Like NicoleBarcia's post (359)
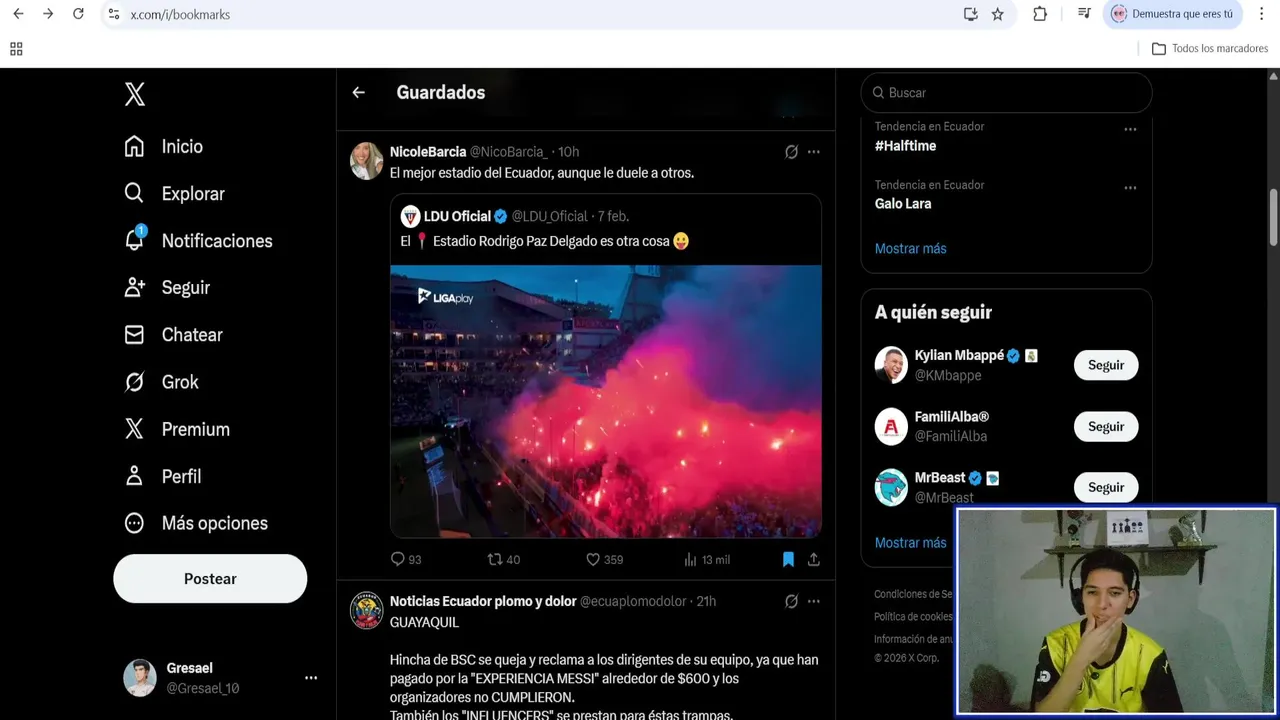This screenshot has width=1280, height=720. coord(604,559)
